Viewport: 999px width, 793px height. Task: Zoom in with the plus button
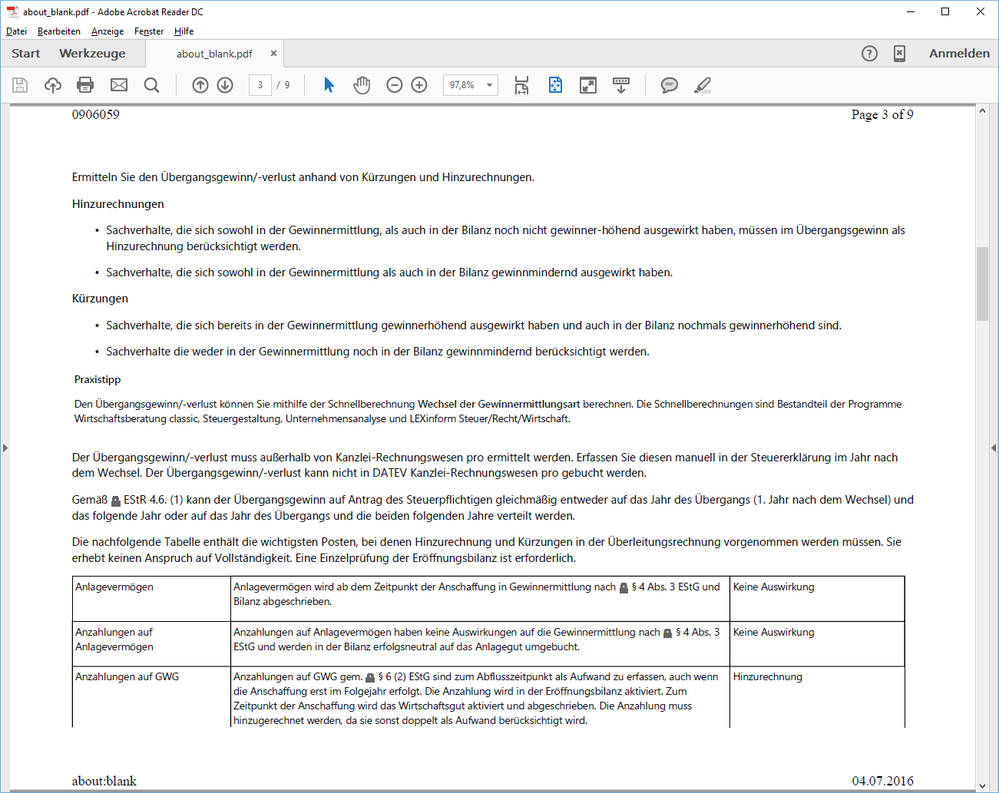tap(419, 85)
